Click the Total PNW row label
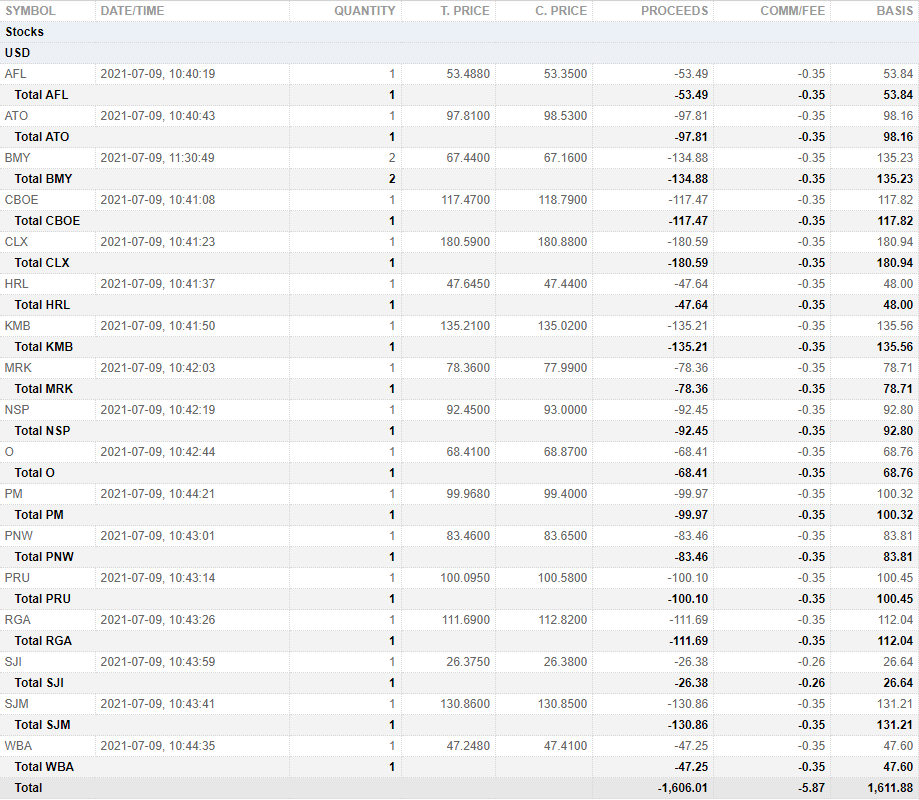This screenshot has height=800, width=919. point(44,557)
